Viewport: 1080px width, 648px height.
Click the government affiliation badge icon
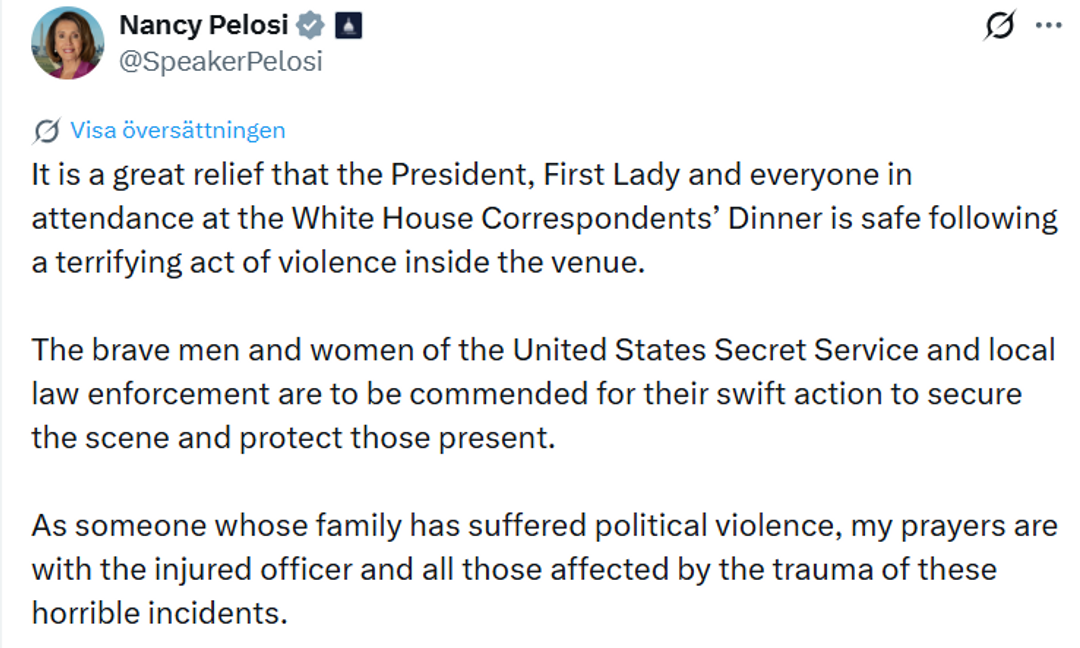pos(349,26)
